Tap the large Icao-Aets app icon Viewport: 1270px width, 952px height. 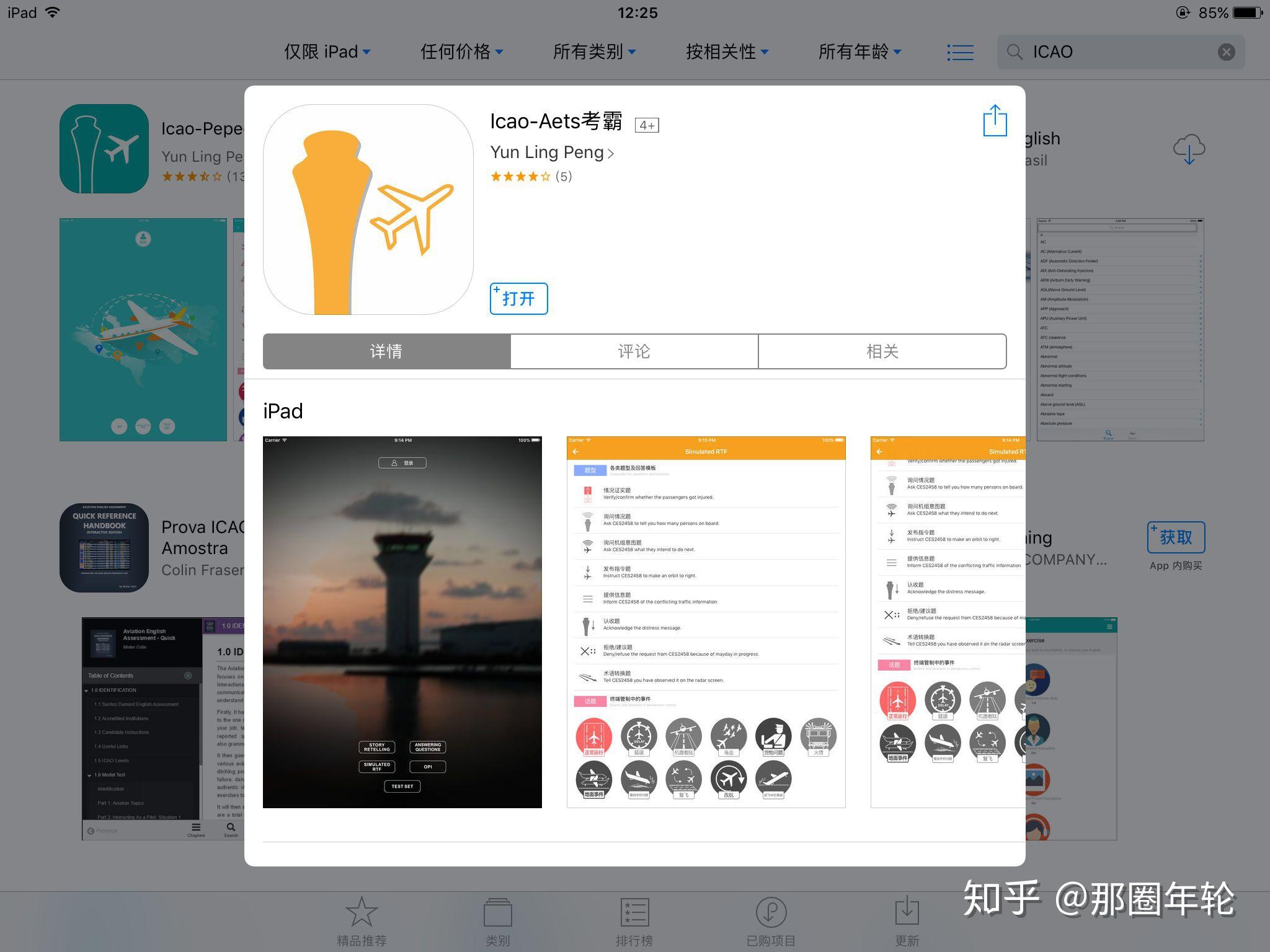point(368,209)
